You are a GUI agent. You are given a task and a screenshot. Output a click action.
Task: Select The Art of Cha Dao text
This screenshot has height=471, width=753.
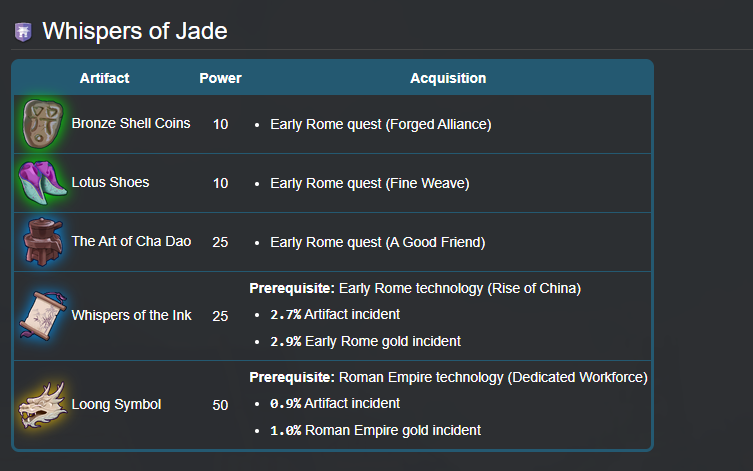pos(131,242)
